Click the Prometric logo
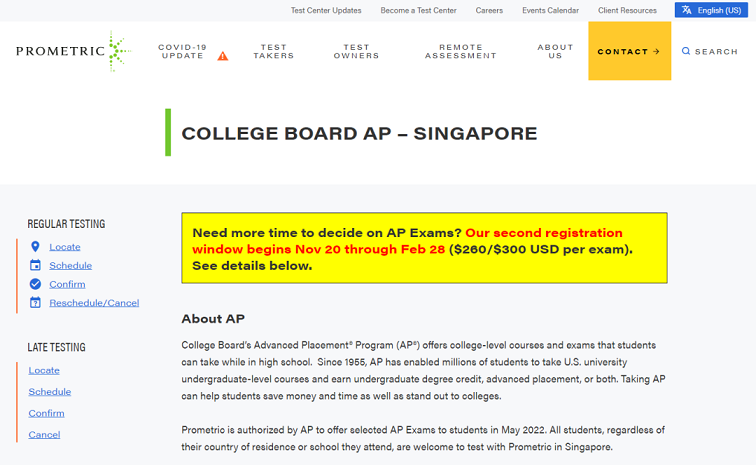Screen dimensions: 756x465 point(73,51)
